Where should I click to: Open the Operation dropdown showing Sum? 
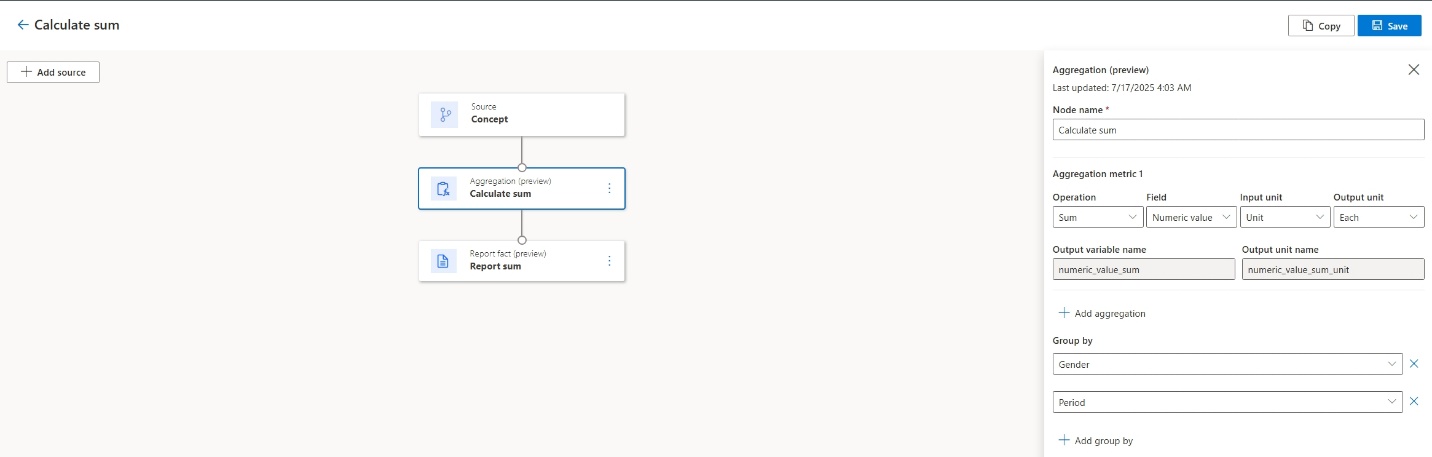coord(1098,217)
